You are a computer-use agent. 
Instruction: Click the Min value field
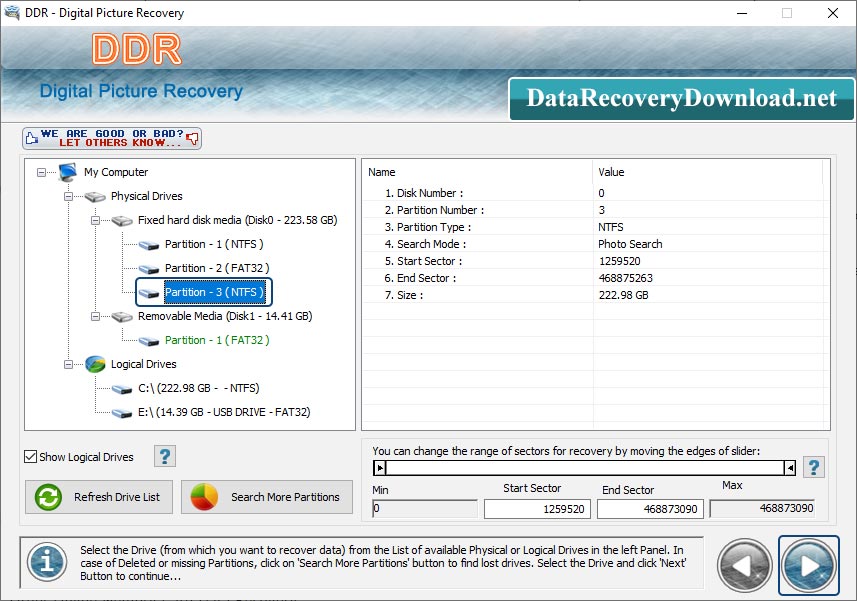[425, 509]
